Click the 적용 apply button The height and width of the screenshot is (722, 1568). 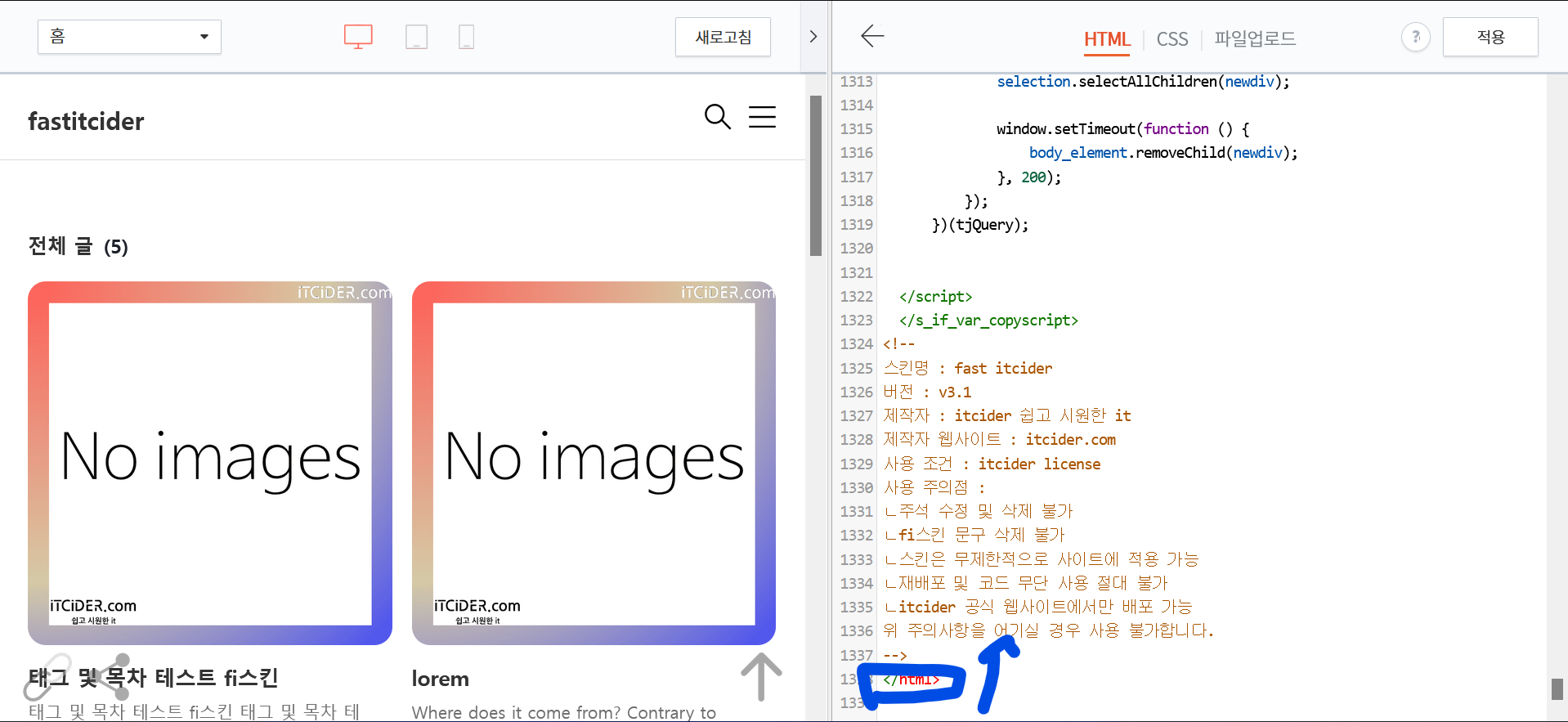coord(1490,37)
